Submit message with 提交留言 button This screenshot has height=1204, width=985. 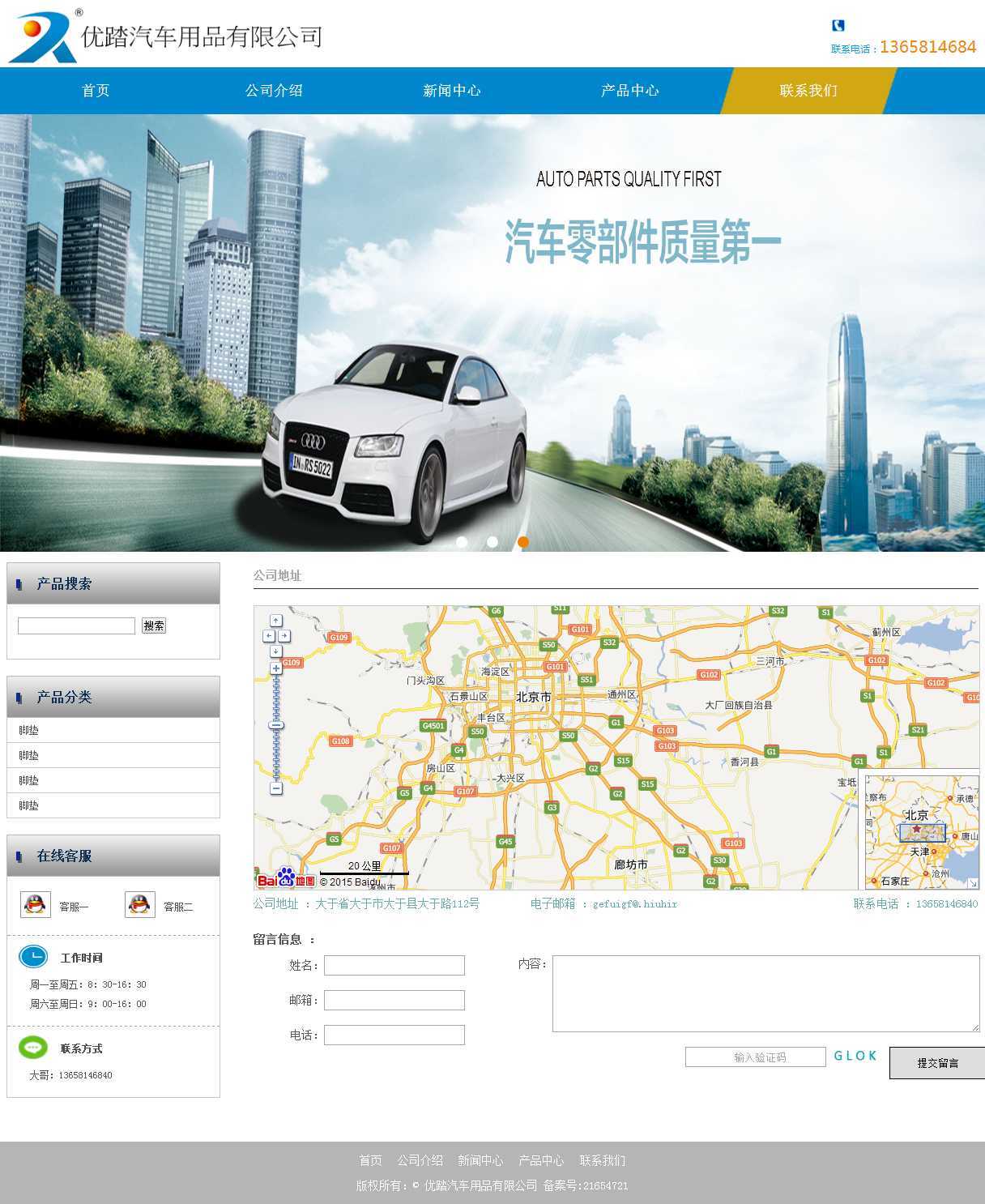tap(937, 1063)
